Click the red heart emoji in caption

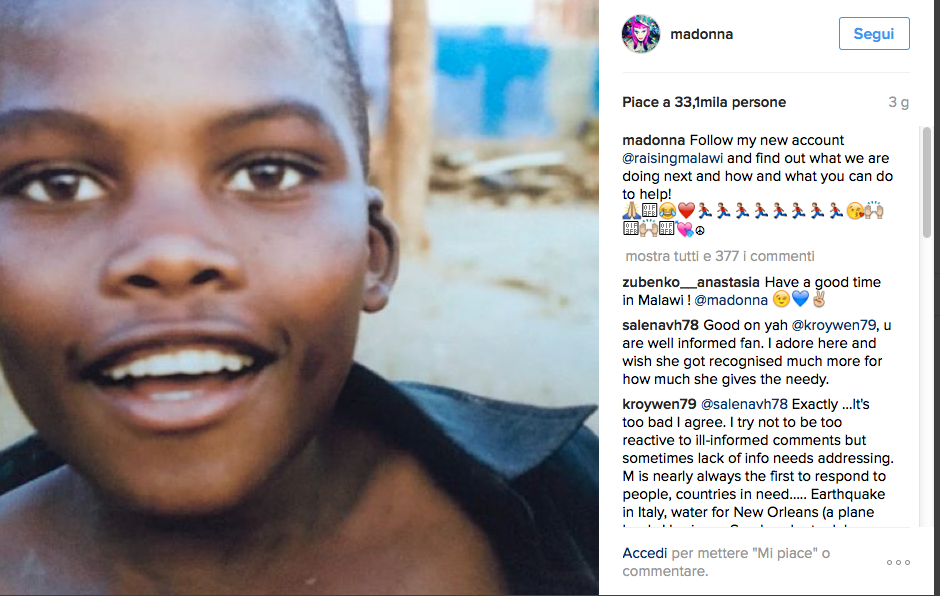[x=686, y=210]
